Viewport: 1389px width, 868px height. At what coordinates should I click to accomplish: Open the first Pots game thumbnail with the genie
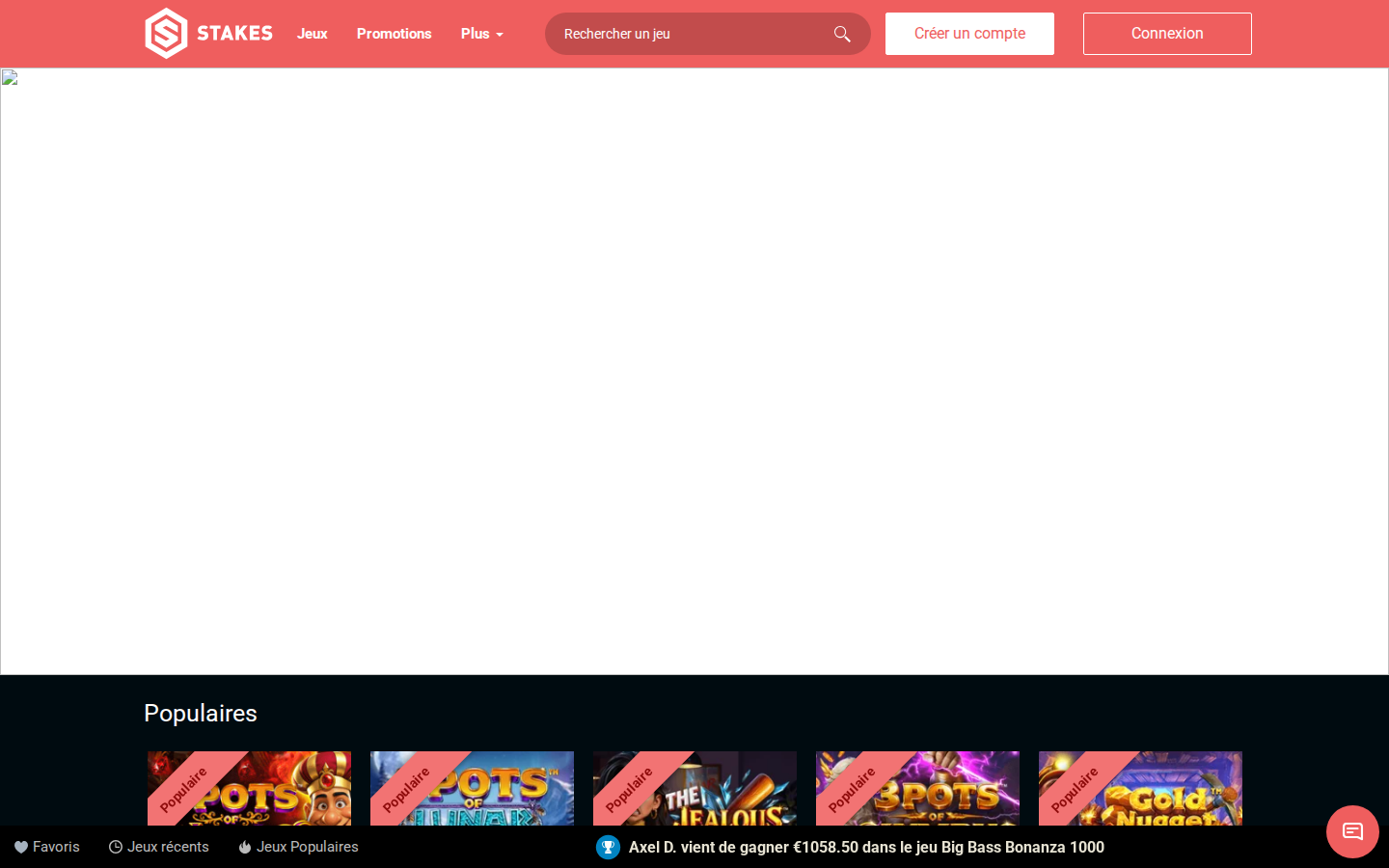(x=249, y=788)
